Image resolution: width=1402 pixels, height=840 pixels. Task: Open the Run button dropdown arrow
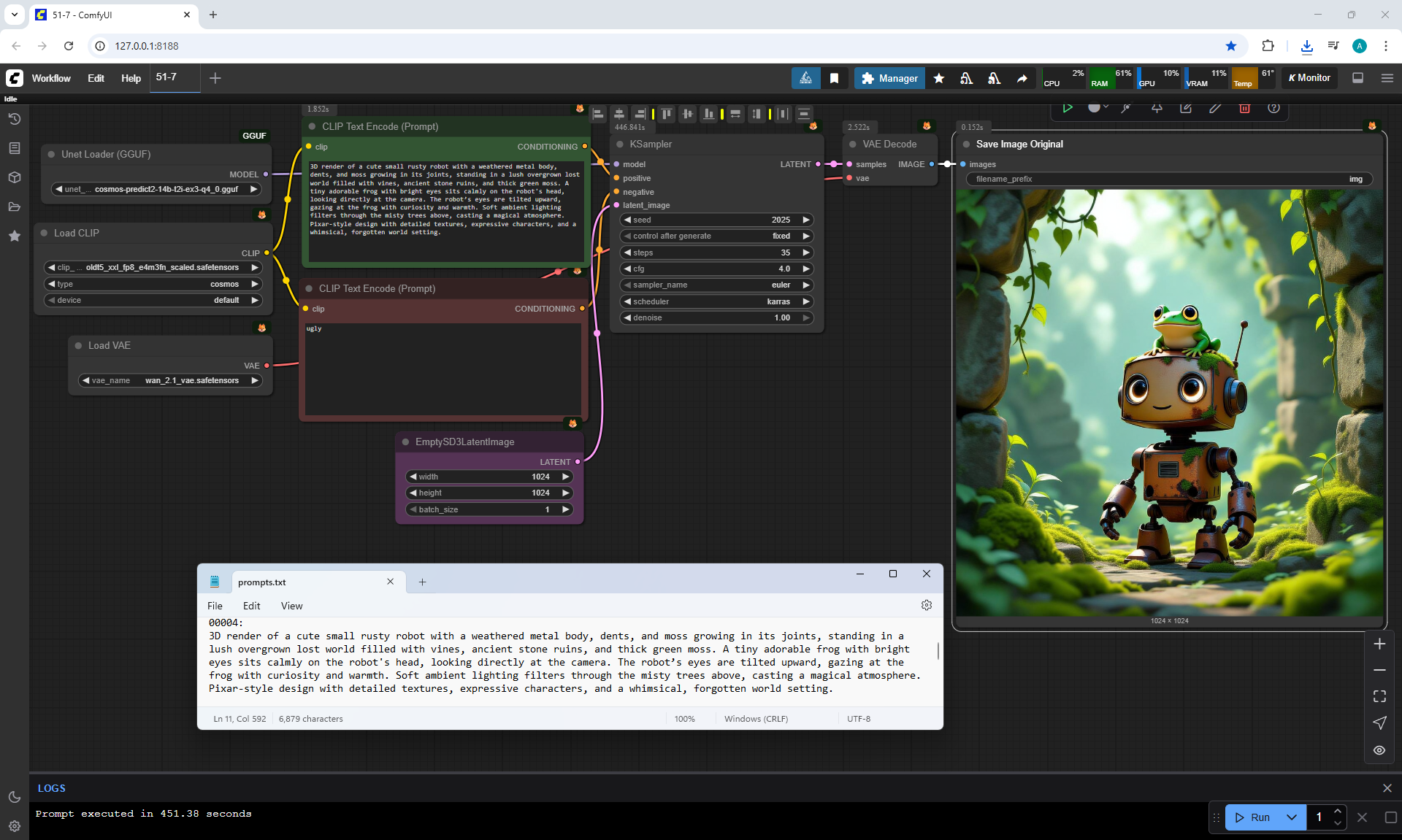pyautogui.click(x=1291, y=817)
